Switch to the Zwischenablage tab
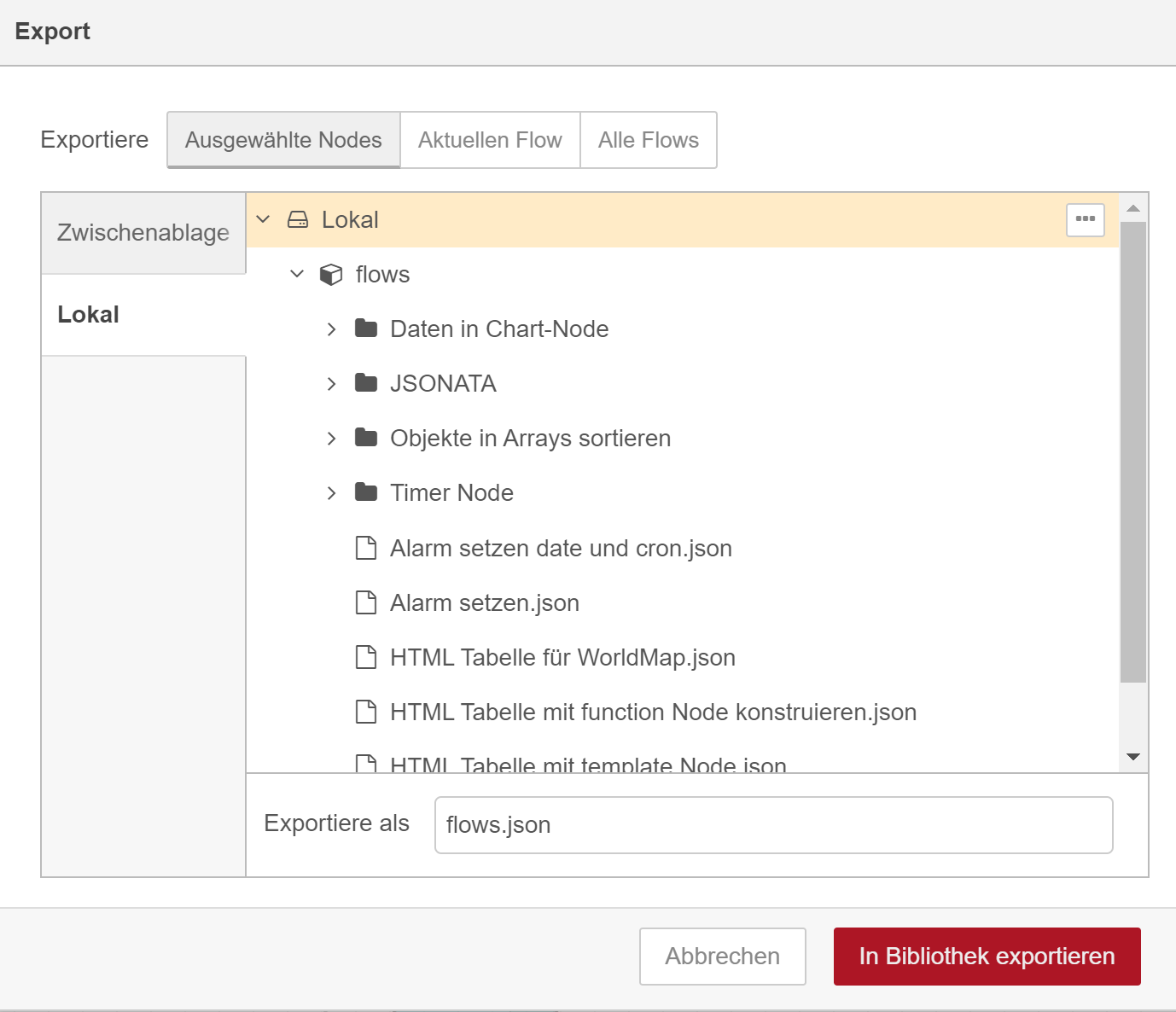Screen dimensions: 1176x1012 coord(143,233)
